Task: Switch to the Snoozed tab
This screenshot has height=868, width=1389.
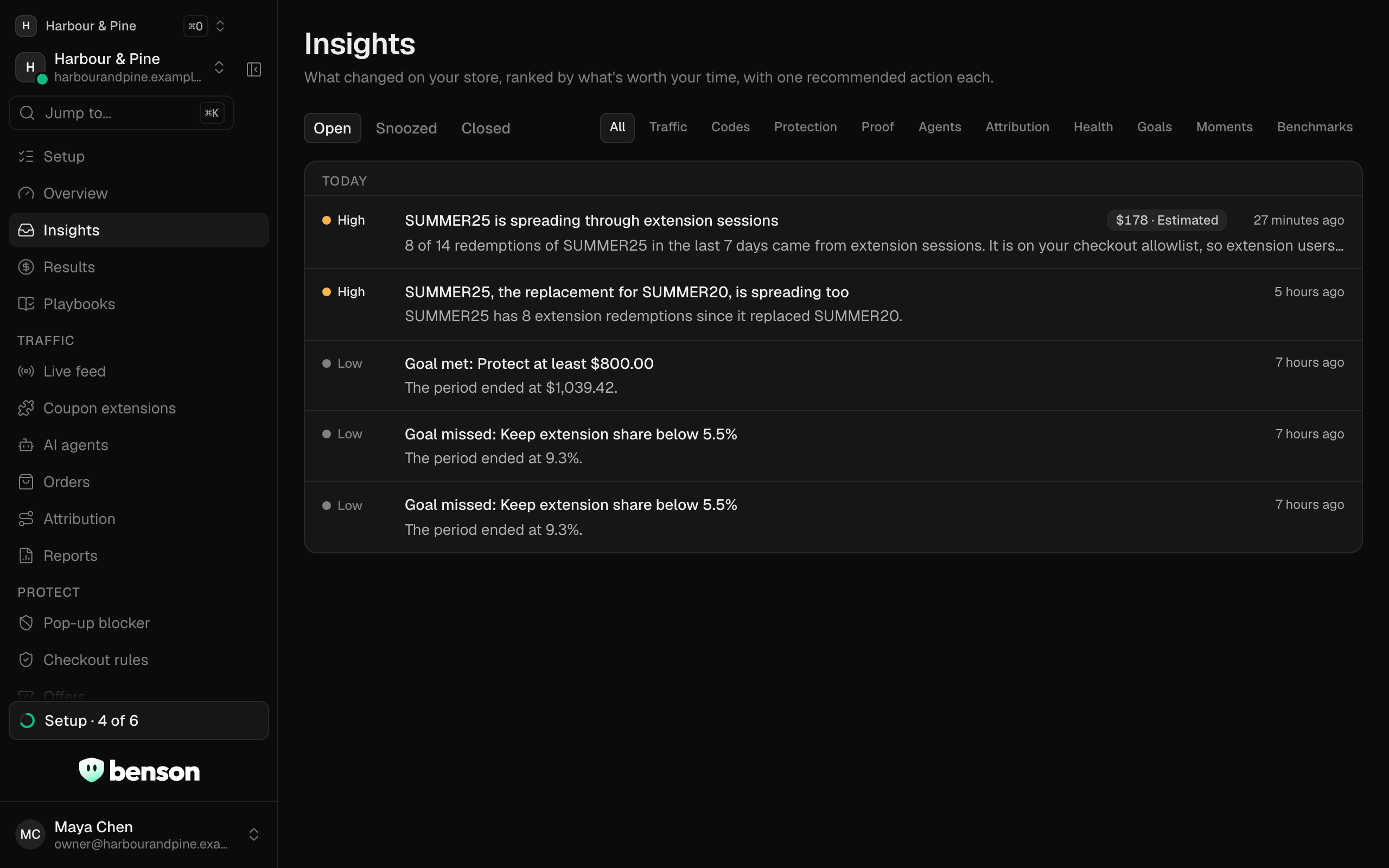Action: point(406,128)
